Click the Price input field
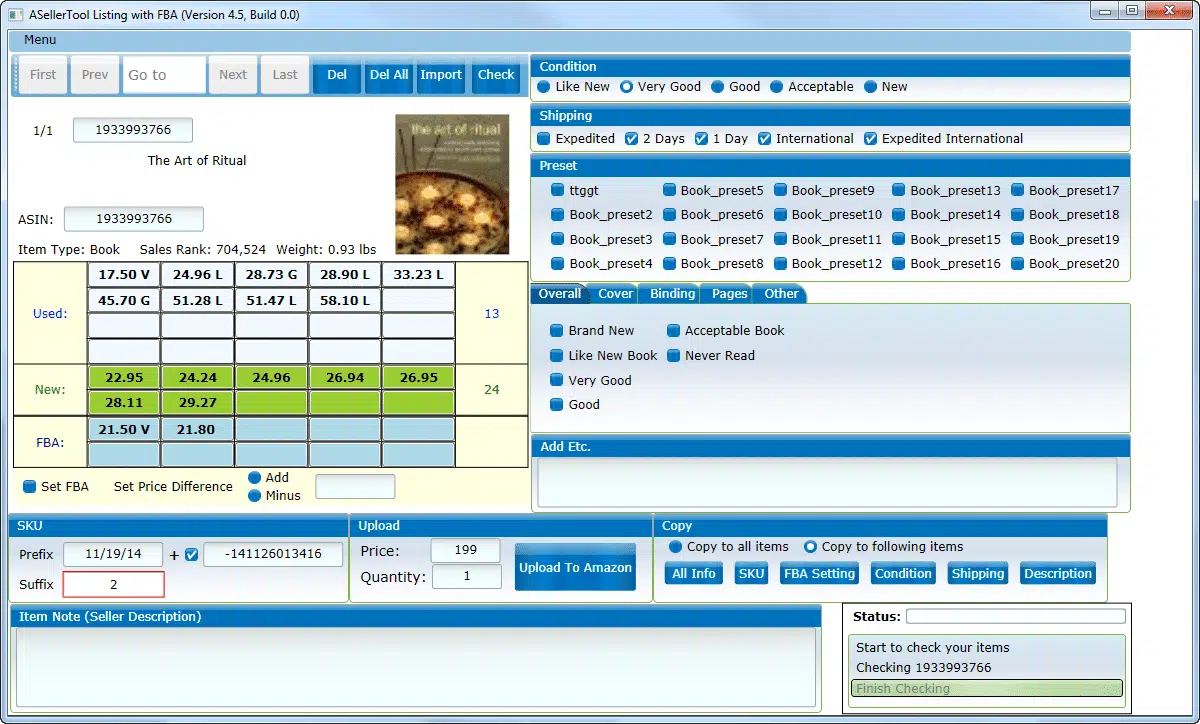Viewport: 1200px width, 724px height. (x=466, y=551)
